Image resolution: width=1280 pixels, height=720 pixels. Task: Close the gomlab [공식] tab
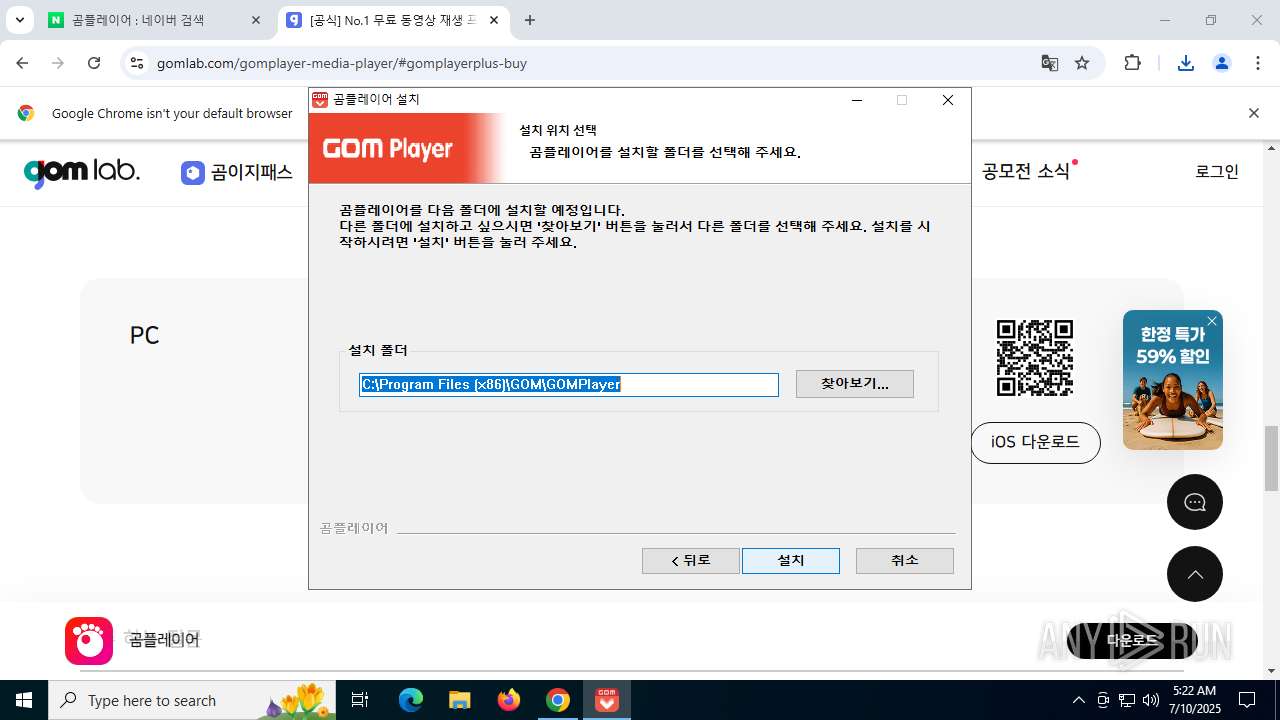pyautogui.click(x=493, y=20)
